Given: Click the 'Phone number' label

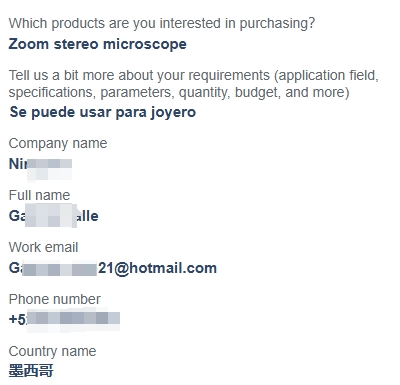Looking at the screenshot, I should pyautogui.click(x=55, y=299).
